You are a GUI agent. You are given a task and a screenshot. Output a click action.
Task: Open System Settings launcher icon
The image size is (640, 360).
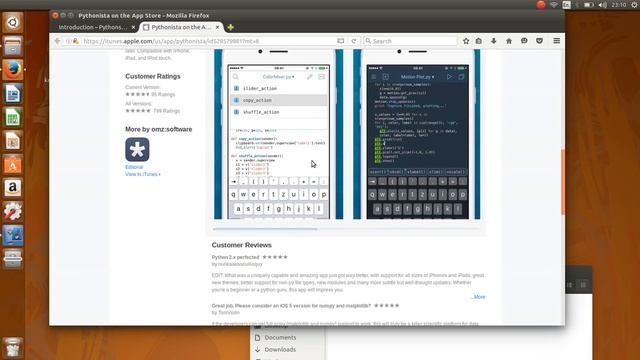(x=13, y=211)
